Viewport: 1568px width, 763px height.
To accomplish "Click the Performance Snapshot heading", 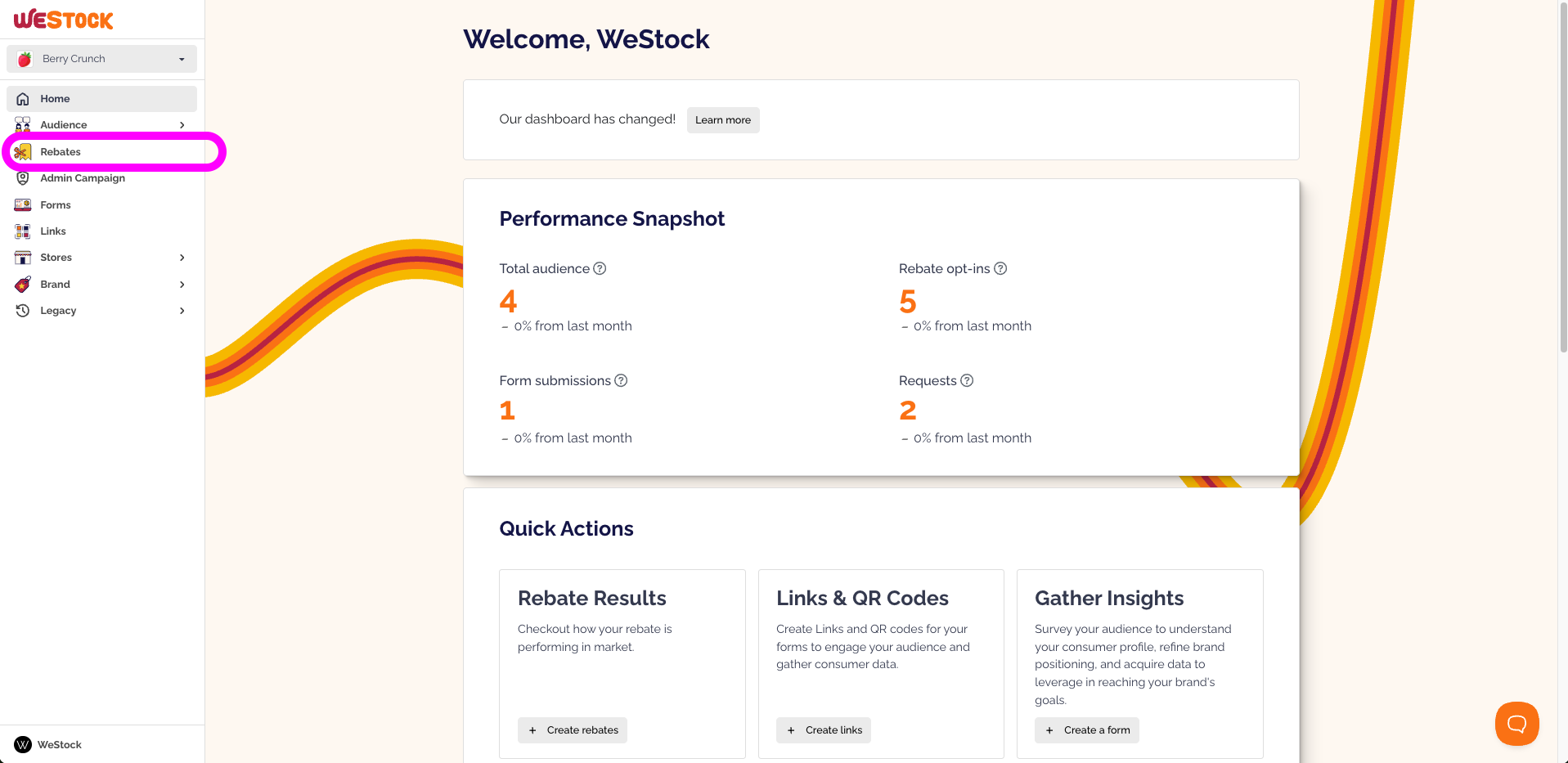I will tap(612, 219).
